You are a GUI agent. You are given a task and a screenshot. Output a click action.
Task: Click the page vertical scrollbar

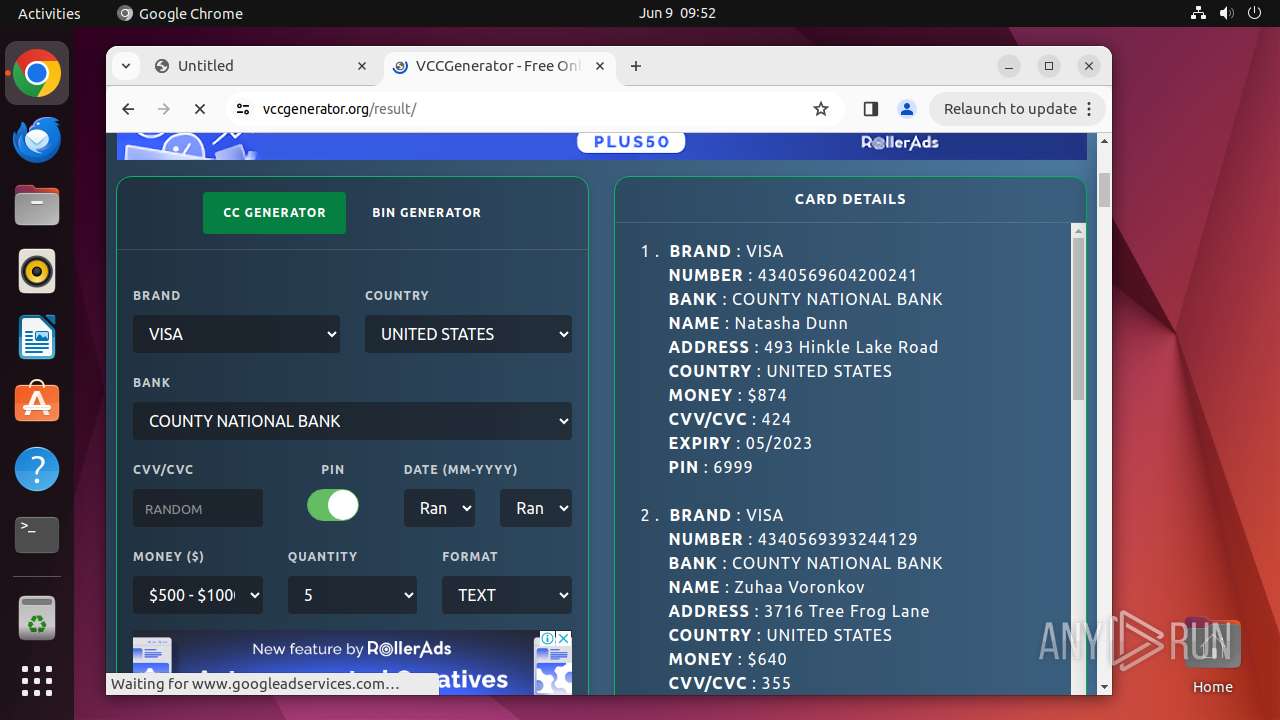tap(1104, 190)
